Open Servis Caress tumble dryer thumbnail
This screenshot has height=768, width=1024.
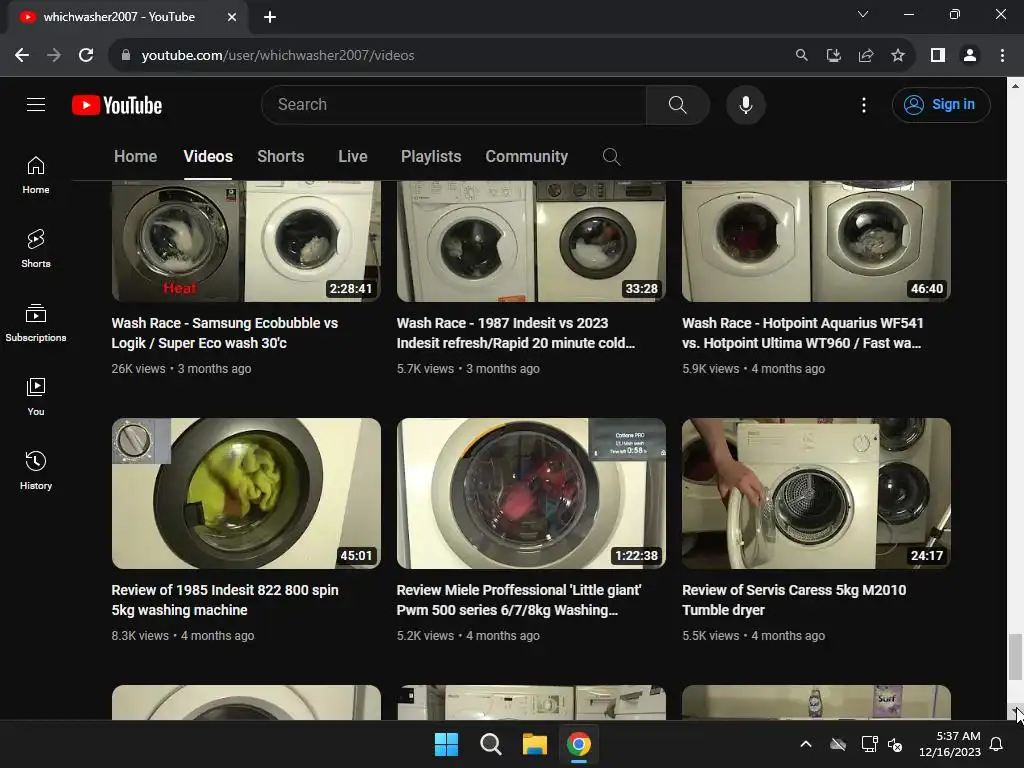pos(816,493)
